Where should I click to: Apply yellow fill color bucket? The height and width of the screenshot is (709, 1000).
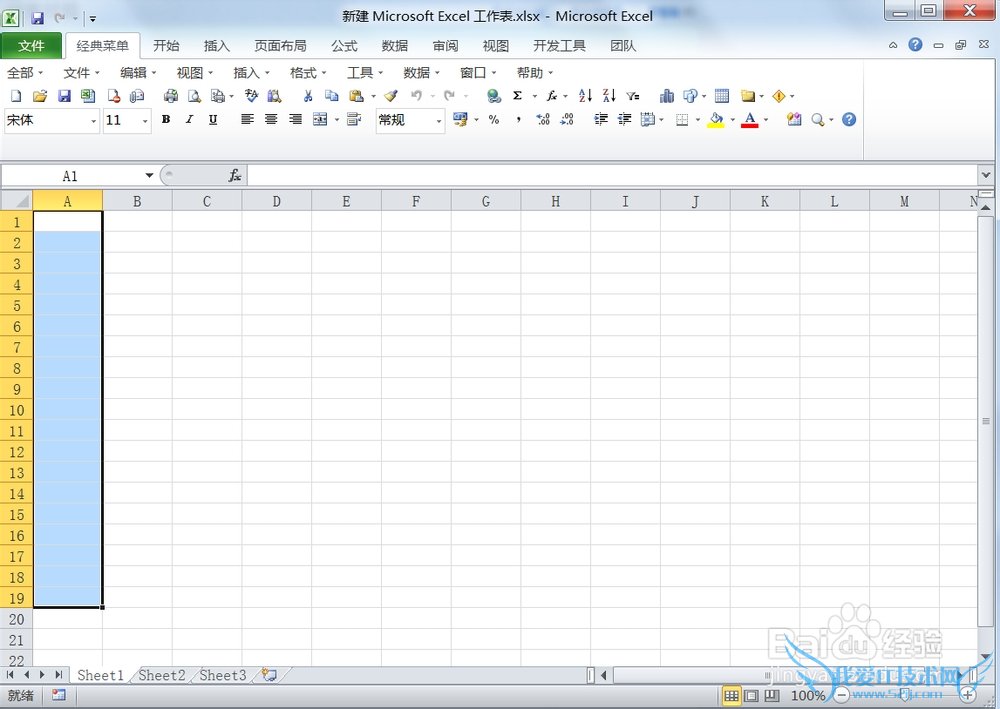[716, 119]
